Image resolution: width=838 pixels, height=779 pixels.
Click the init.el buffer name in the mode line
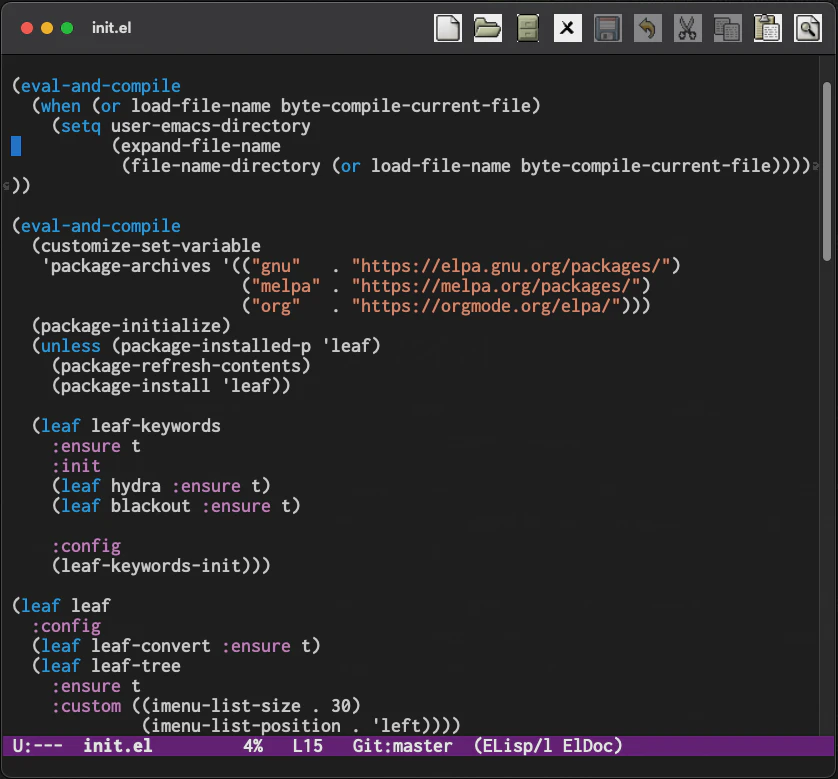118,745
